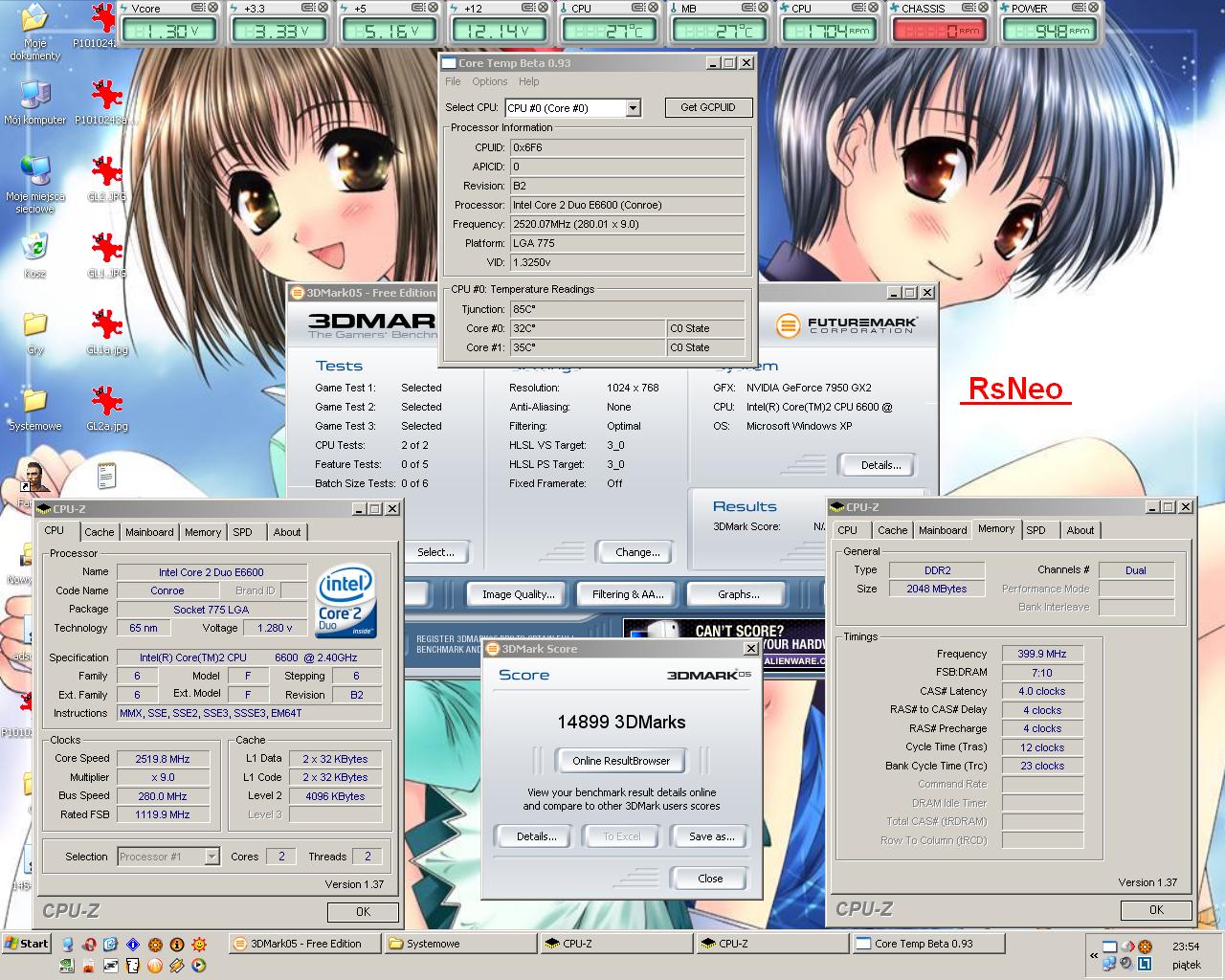
Task: Click the Intel Core 2 Duo logo
Action: 345,600
